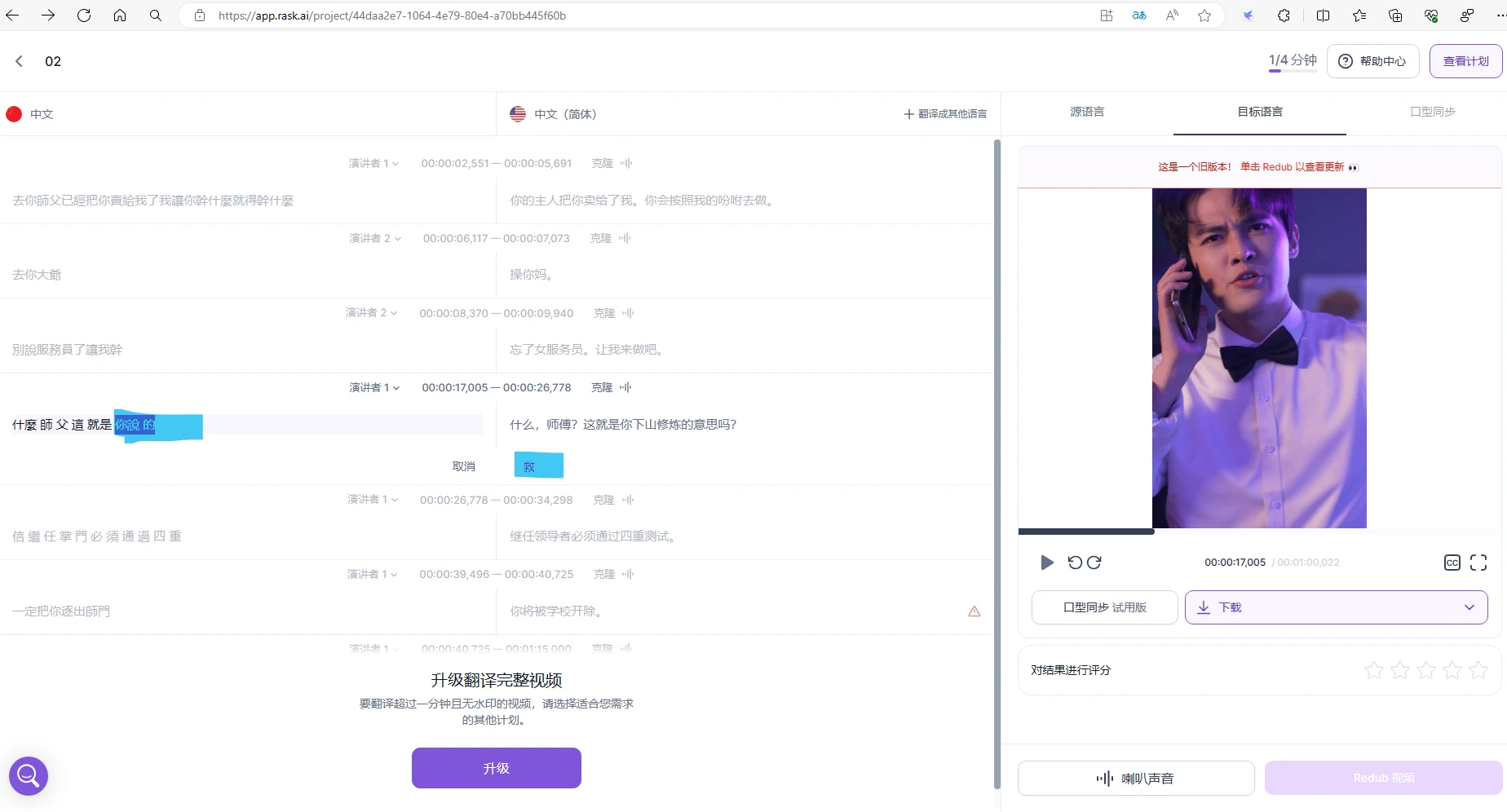Click voice clone waveform icon at 00:00:08,370

628,313
